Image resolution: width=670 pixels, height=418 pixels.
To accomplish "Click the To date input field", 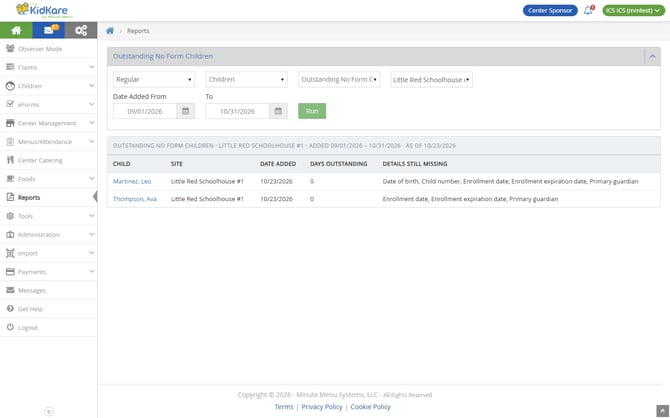I will click(x=238, y=111).
